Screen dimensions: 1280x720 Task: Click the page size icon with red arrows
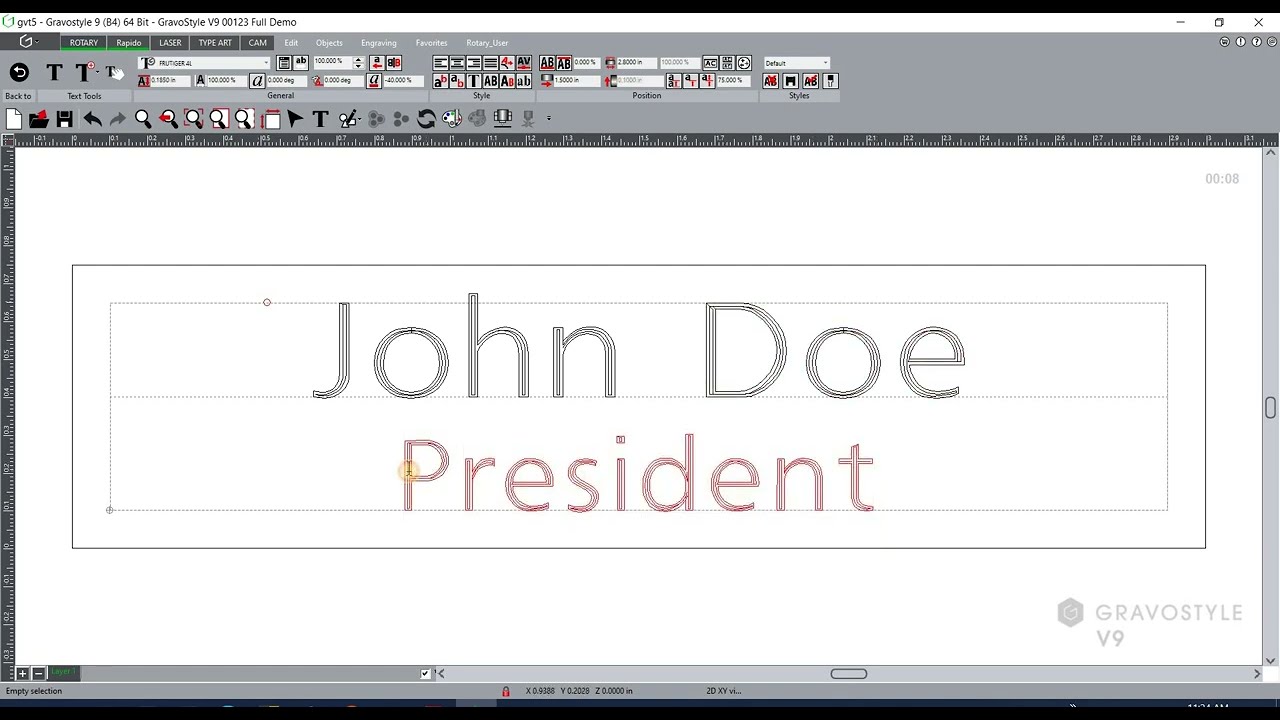(270, 119)
